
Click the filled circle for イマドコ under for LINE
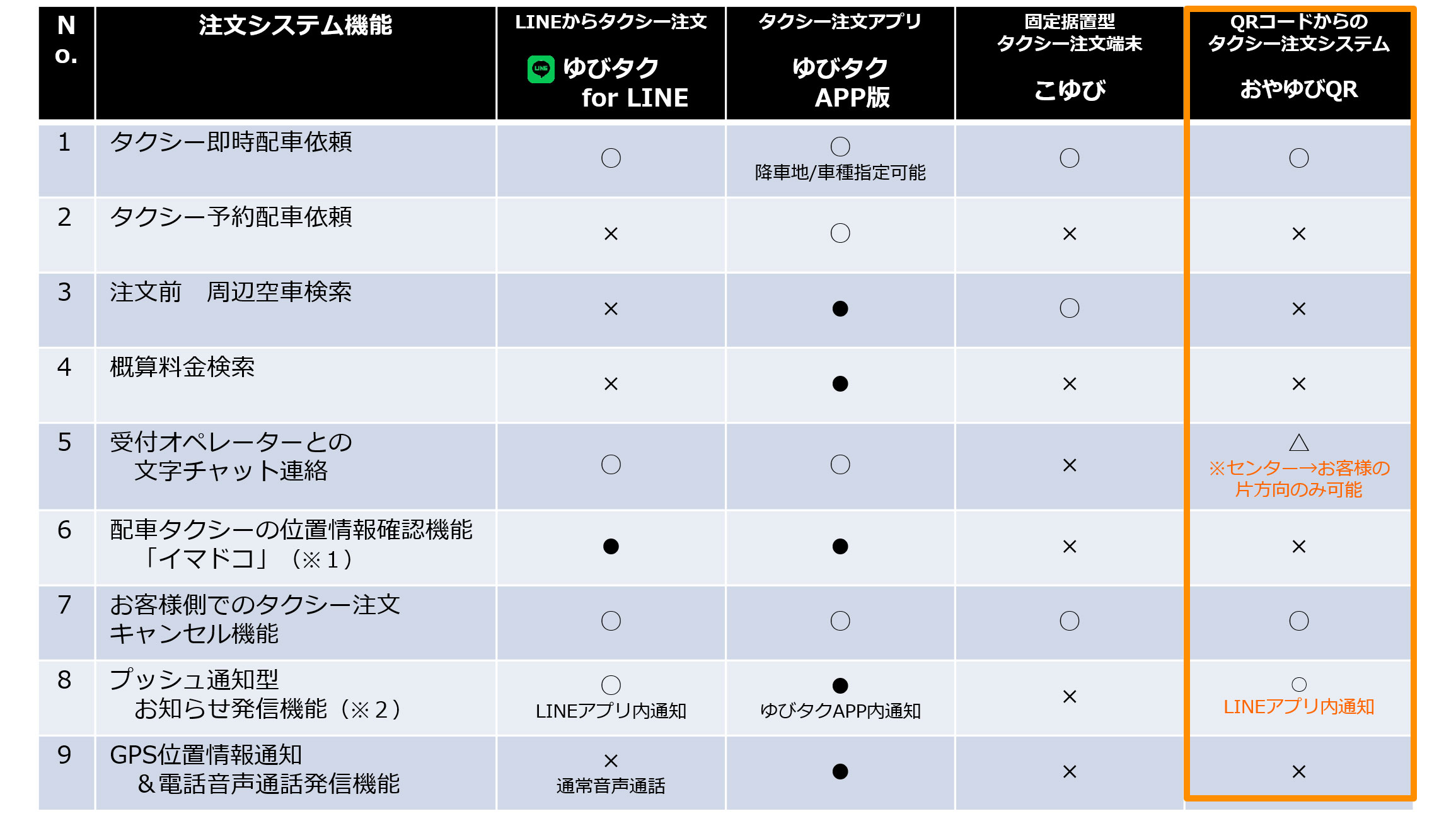pos(610,546)
